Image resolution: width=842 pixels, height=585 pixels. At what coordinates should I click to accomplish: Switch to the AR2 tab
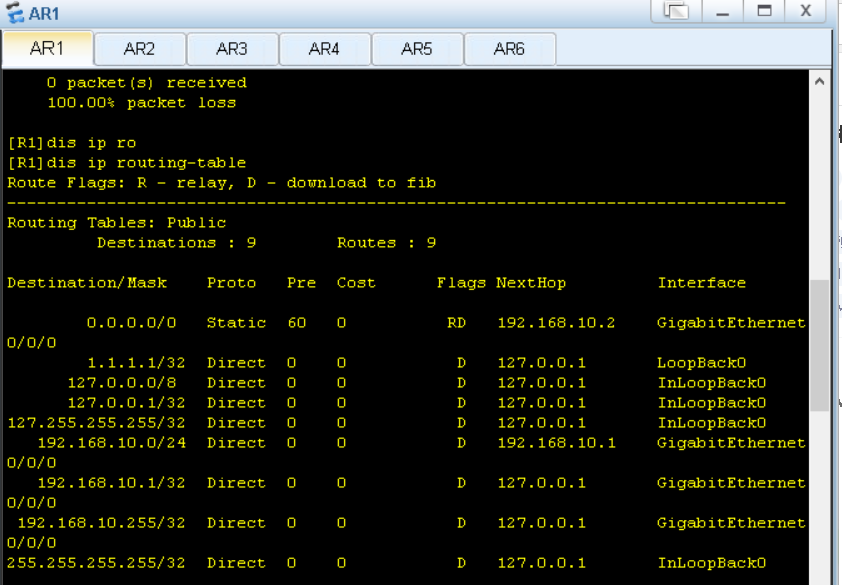coord(140,49)
